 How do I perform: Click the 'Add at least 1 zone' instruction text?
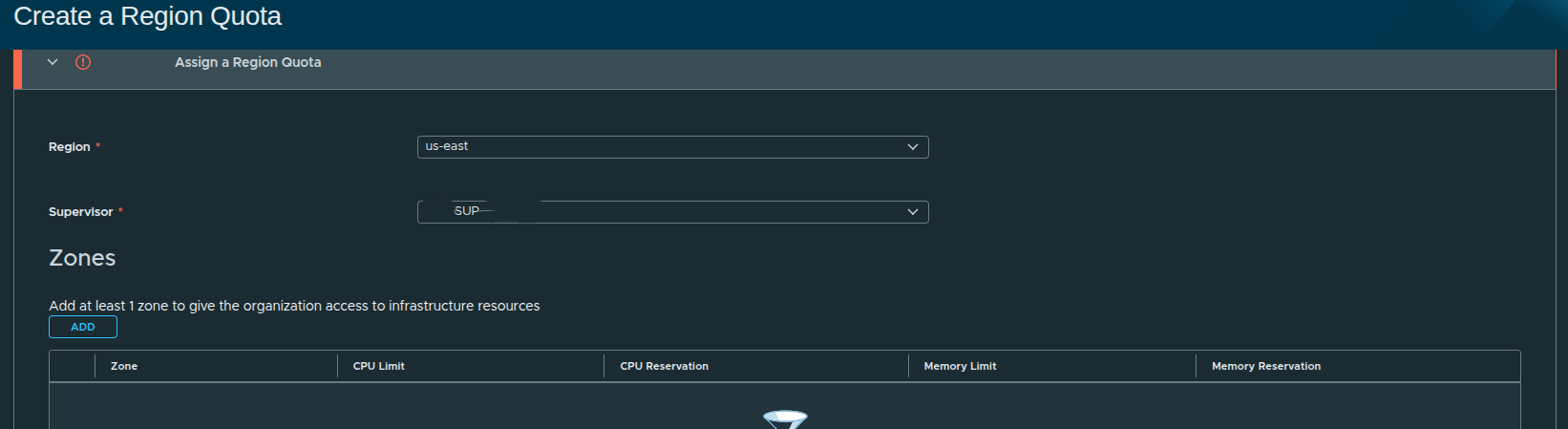pos(294,306)
